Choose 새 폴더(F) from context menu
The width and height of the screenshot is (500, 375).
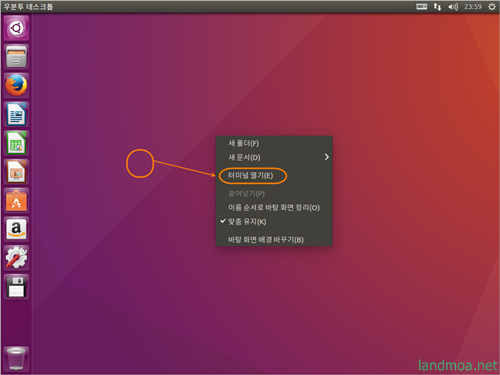(274, 143)
